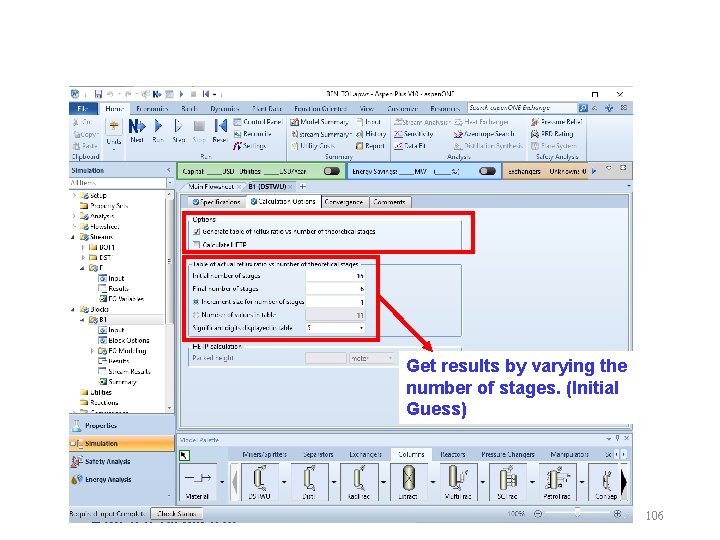This screenshot has width=720, height=540.
Task: Open Stream Summary in the ribbon
Action: tap(321, 134)
